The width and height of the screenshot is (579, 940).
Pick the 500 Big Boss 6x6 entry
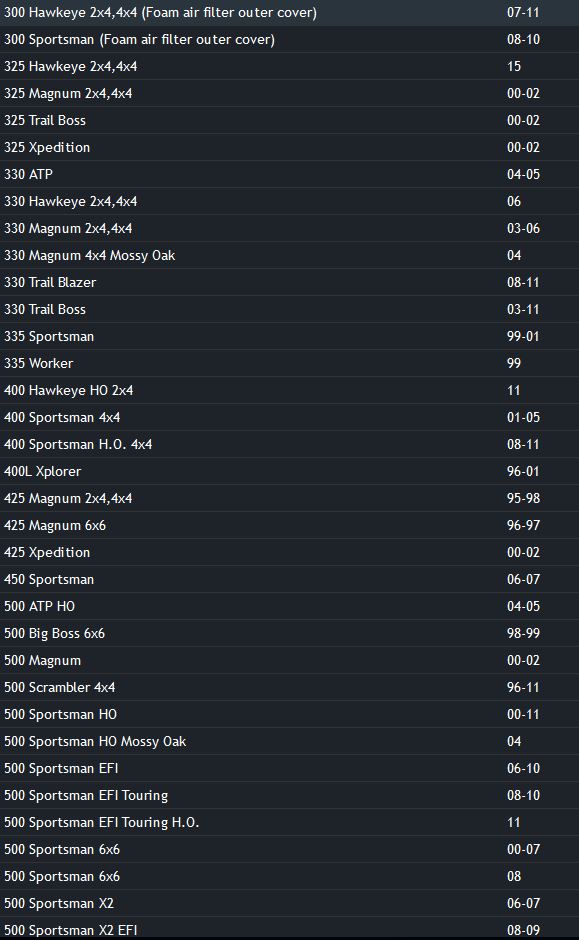coord(290,633)
